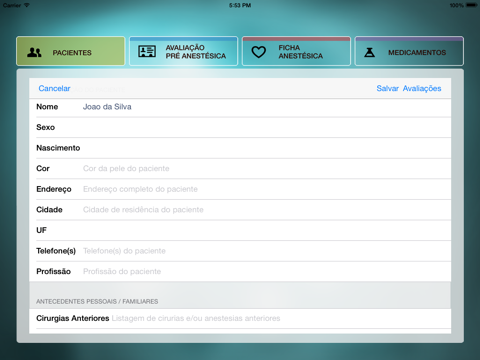Open the Medicamentos tab
This screenshot has width=480, height=360.
pyautogui.click(x=409, y=51)
